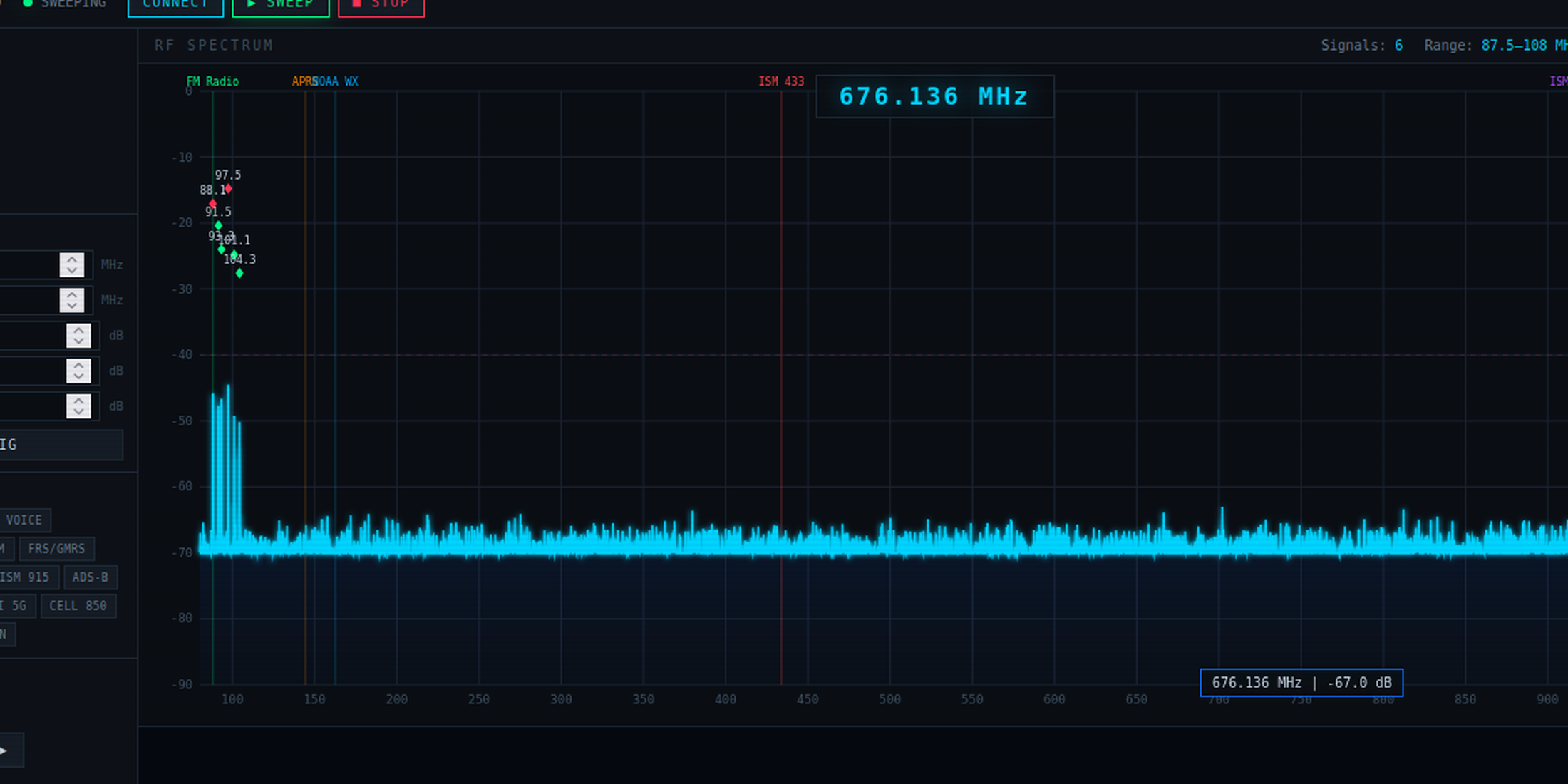Increment the lower MHz field stepper
This screenshot has height=784, width=1568.
(x=72, y=294)
